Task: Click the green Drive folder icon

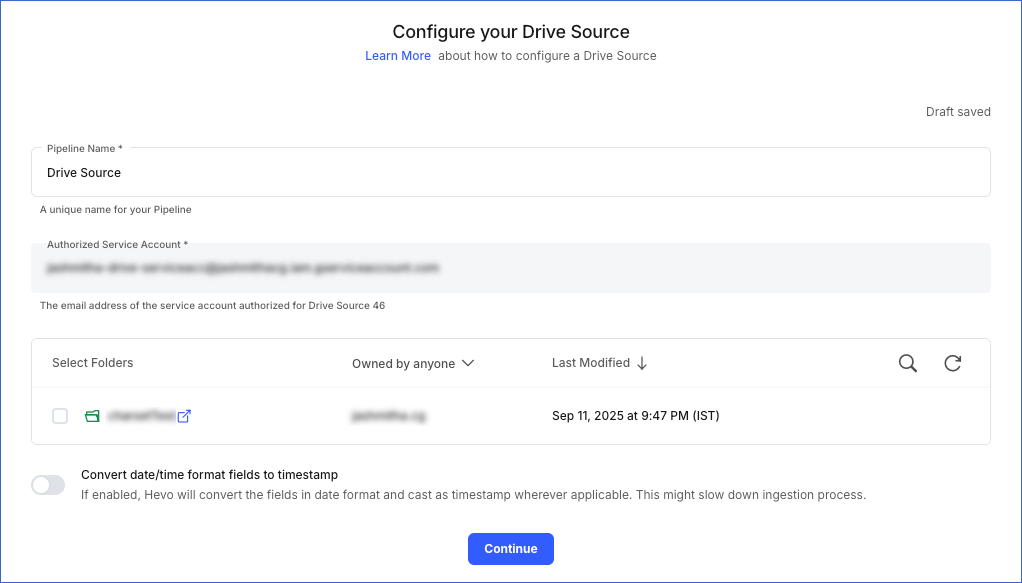Action: pyautogui.click(x=92, y=415)
